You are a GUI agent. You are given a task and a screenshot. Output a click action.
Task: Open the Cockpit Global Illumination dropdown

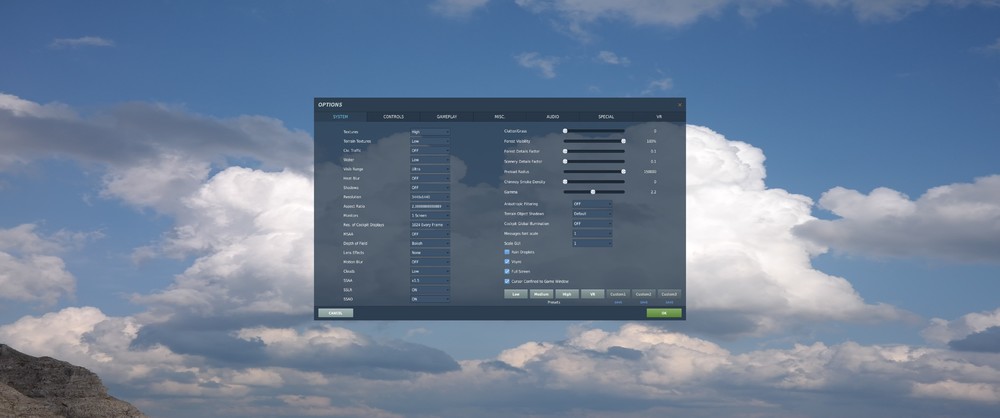tap(592, 224)
